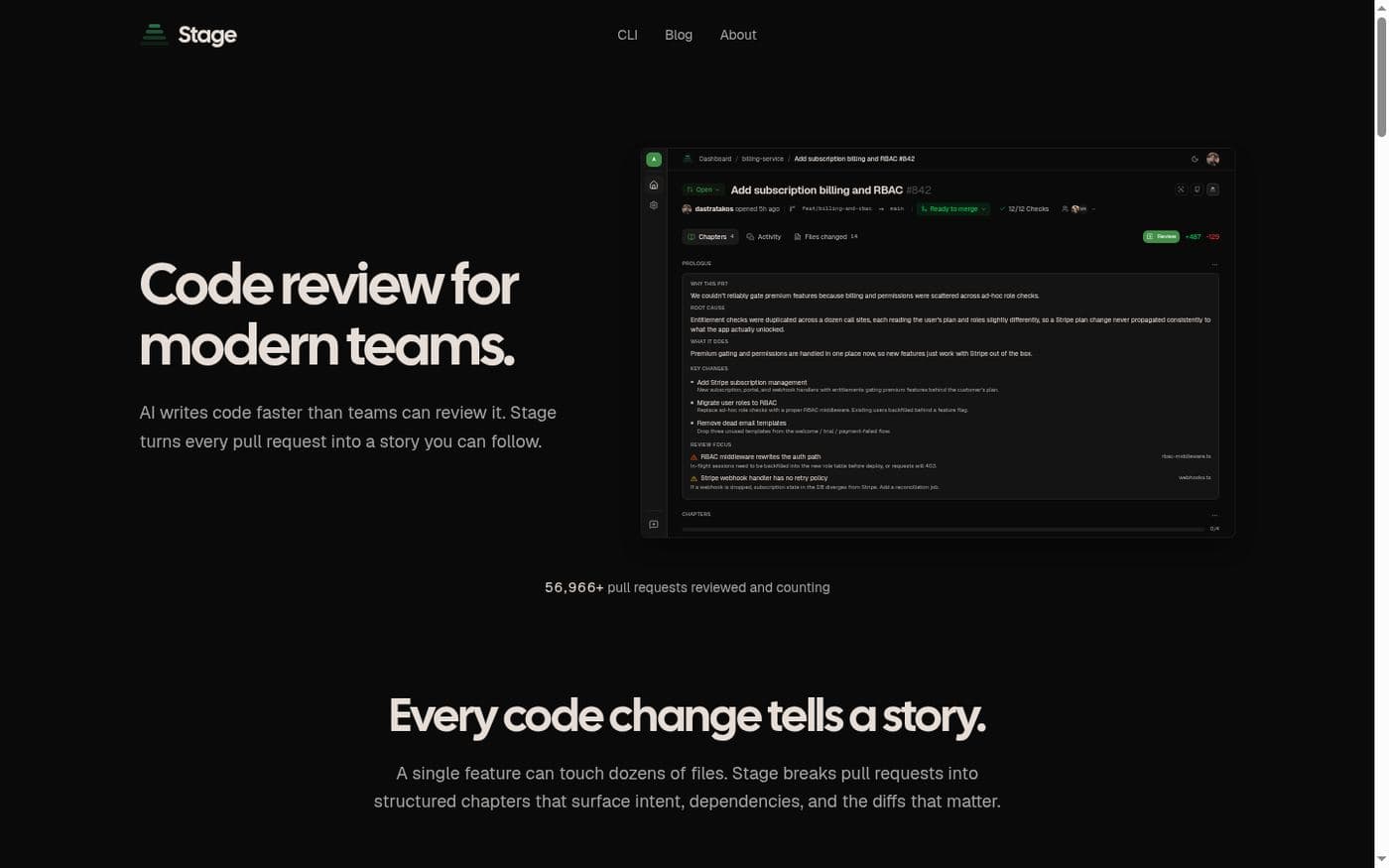Click the 'RBAC middleware rewrites the auth path' item
This screenshot has height=868, width=1389.
point(761,457)
